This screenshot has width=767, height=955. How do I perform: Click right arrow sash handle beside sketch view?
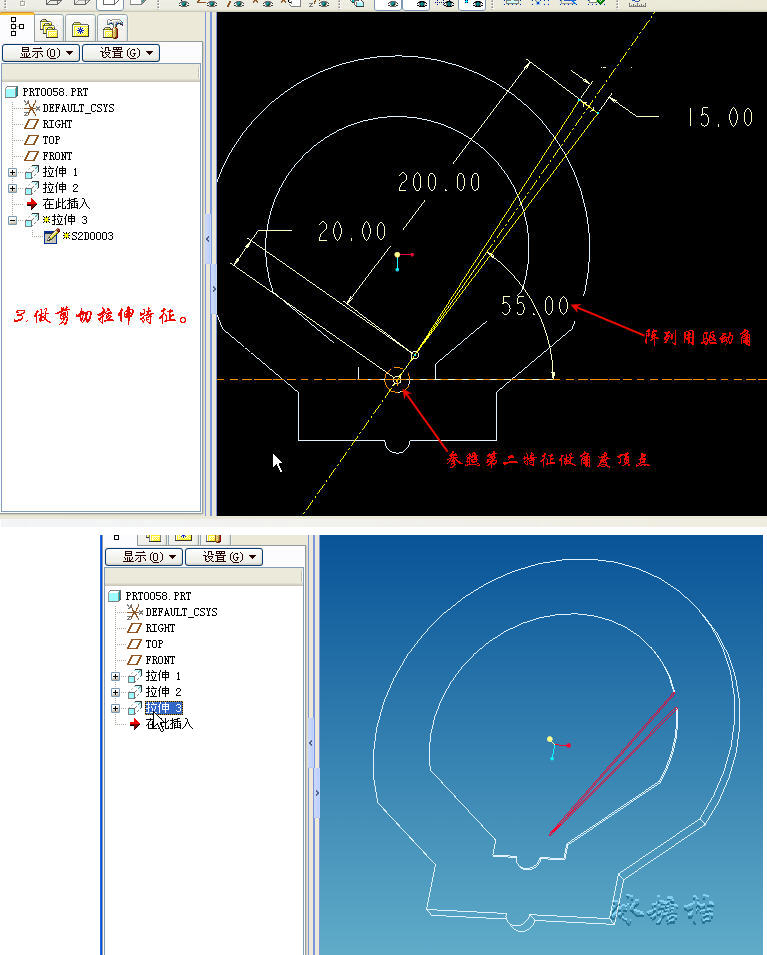214,289
